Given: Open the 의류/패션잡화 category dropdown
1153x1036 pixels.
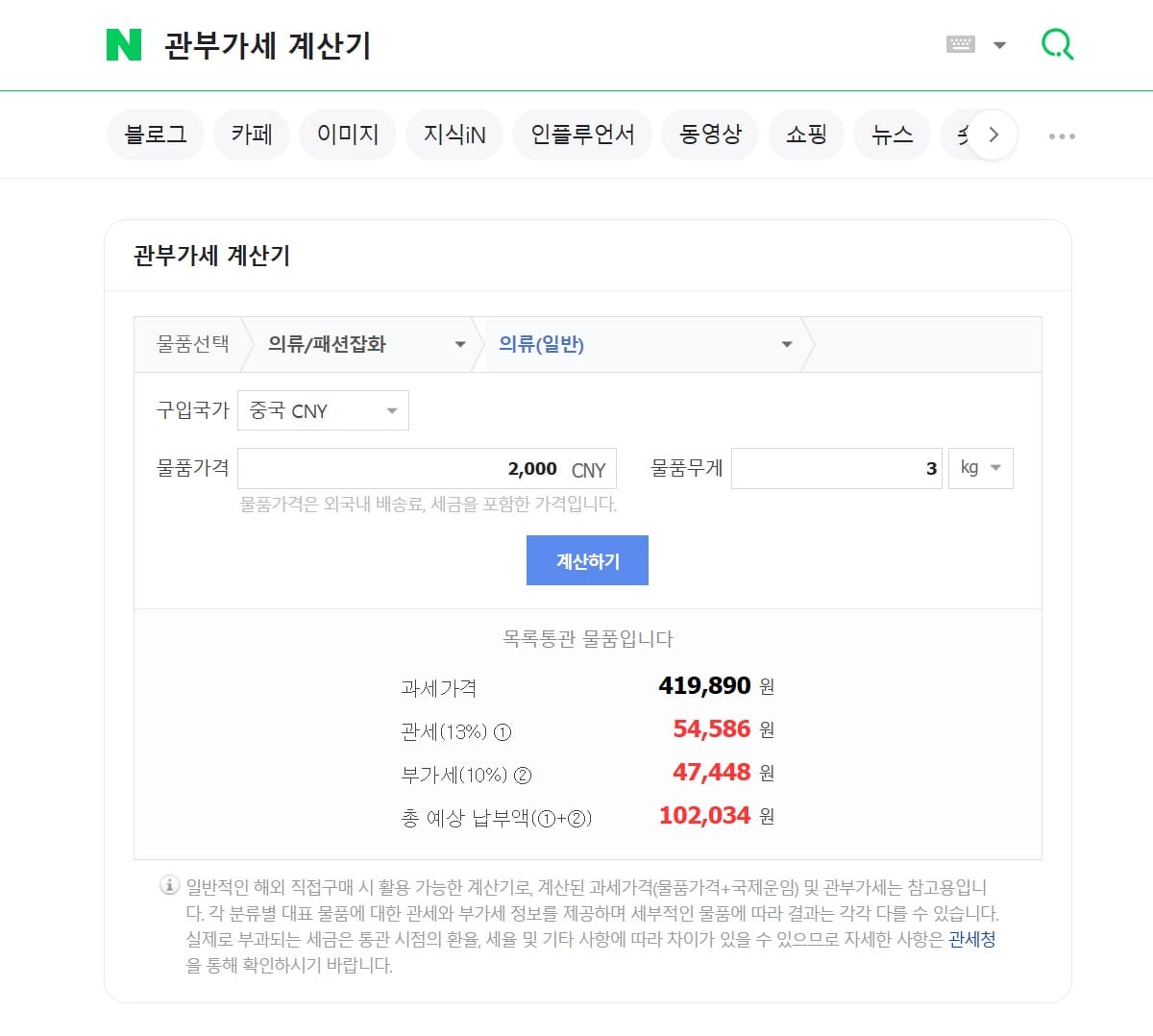Looking at the screenshot, I should click(366, 344).
